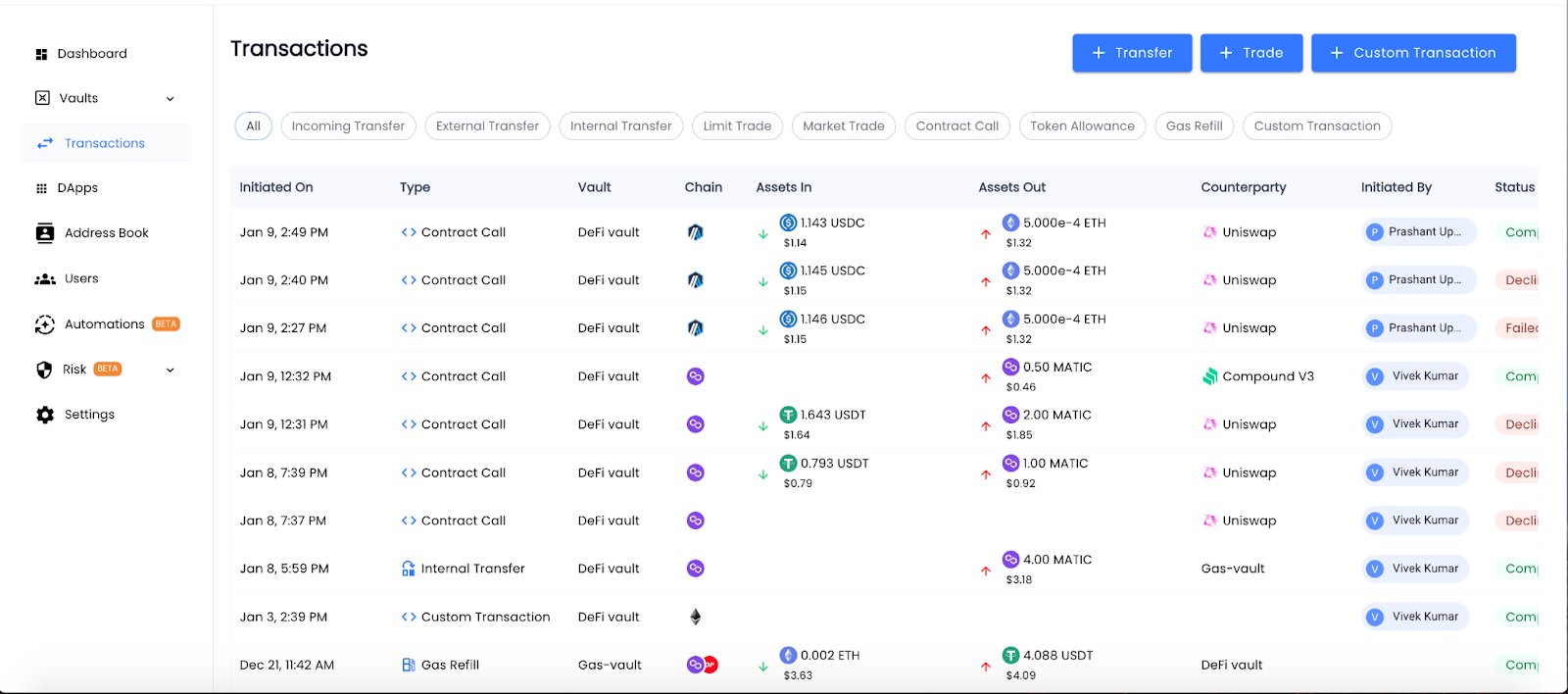
Task: Click chain icon in Jan 9, 2:49 PM row
Action: point(696,232)
